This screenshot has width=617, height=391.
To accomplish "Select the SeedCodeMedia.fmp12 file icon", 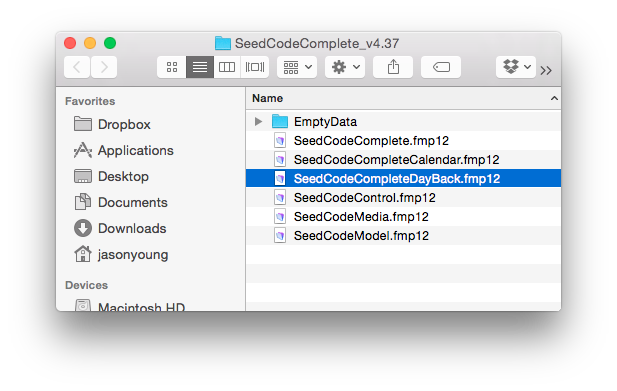I will tap(280, 217).
